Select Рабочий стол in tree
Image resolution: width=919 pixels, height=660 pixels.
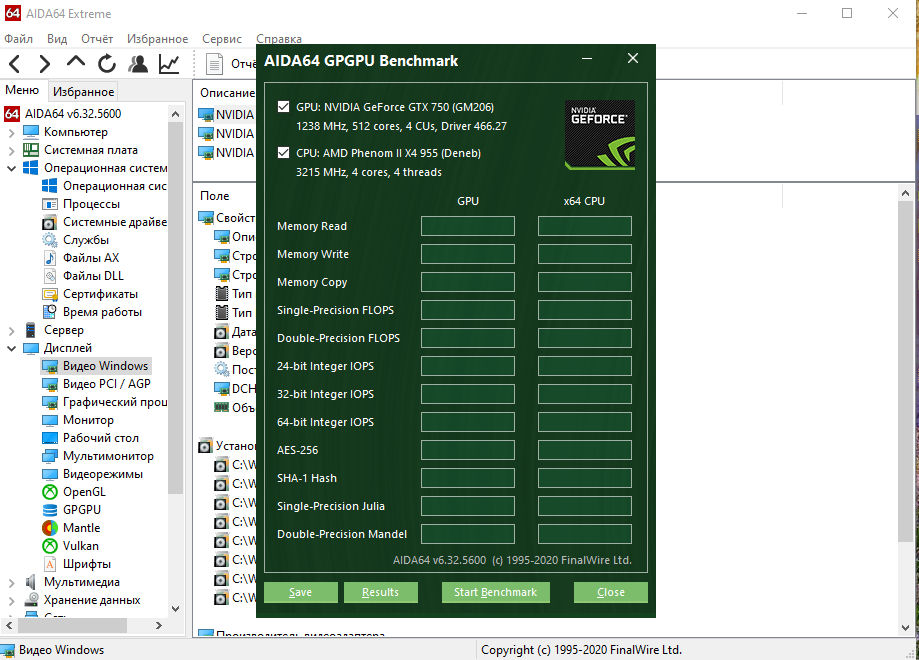[101, 438]
